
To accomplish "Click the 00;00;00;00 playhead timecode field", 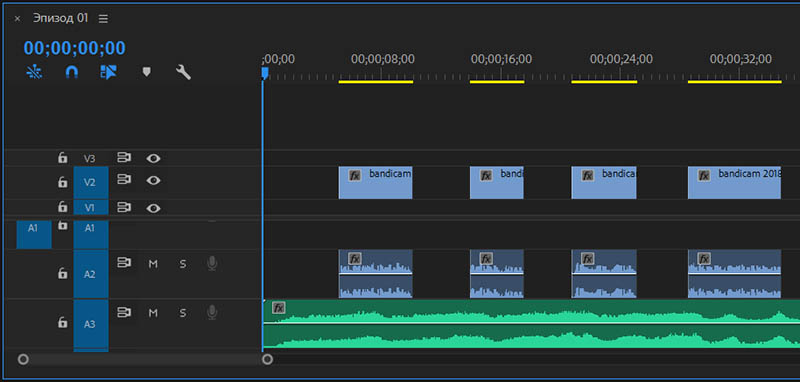I will tap(74, 48).
